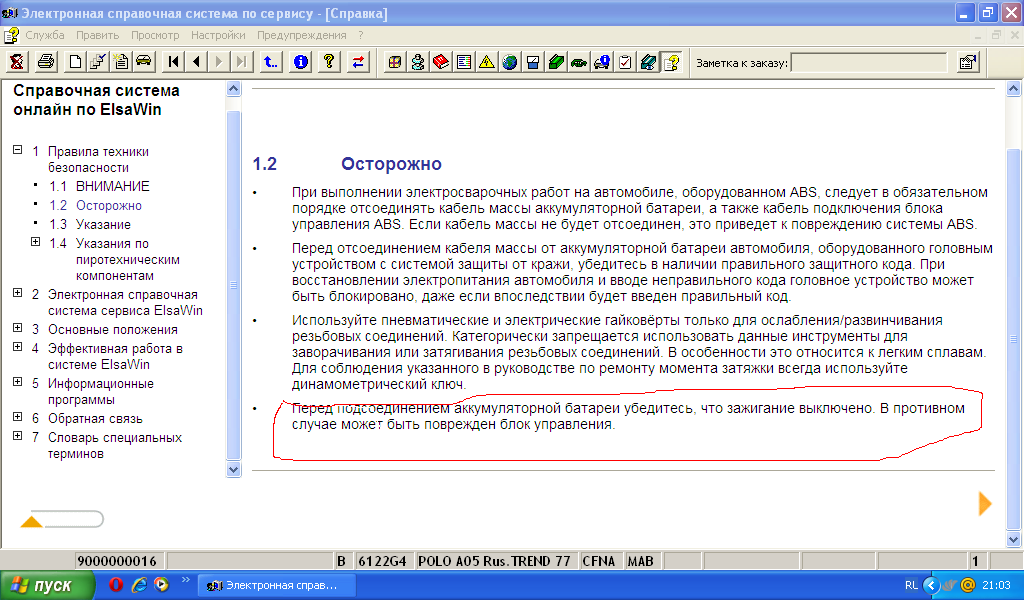
Task: Expand the 'Обратная связь' tree node
Action: 17,418
